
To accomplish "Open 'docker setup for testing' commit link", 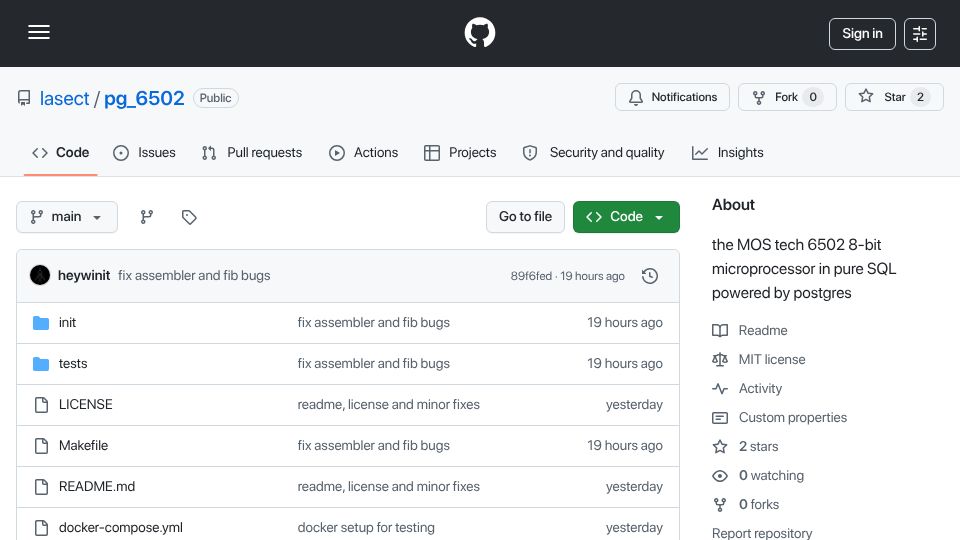I will tap(366, 528).
